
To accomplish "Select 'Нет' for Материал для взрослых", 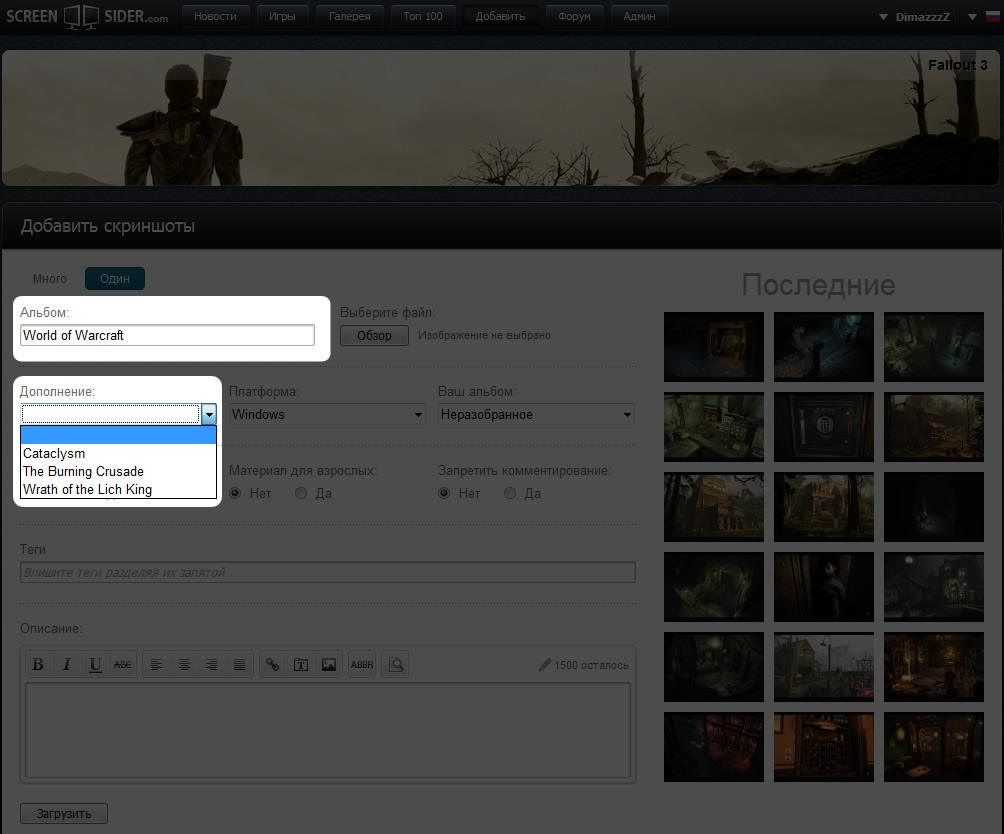I will [236, 493].
